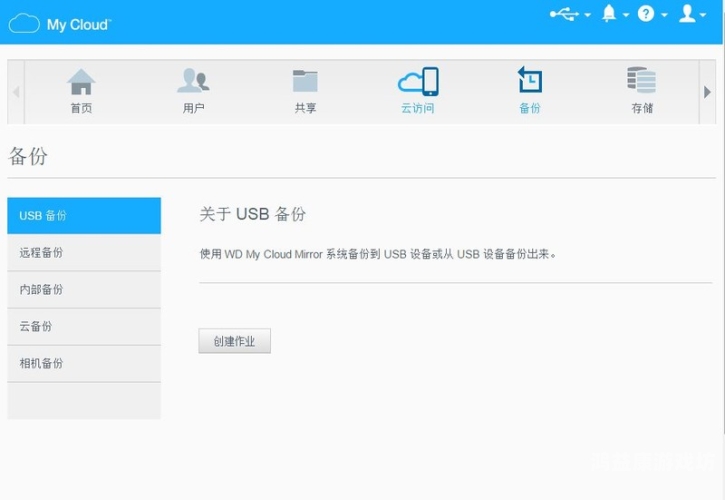The image size is (725, 500).
Task: Click the 创建作业 button
Action: click(234, 341)
